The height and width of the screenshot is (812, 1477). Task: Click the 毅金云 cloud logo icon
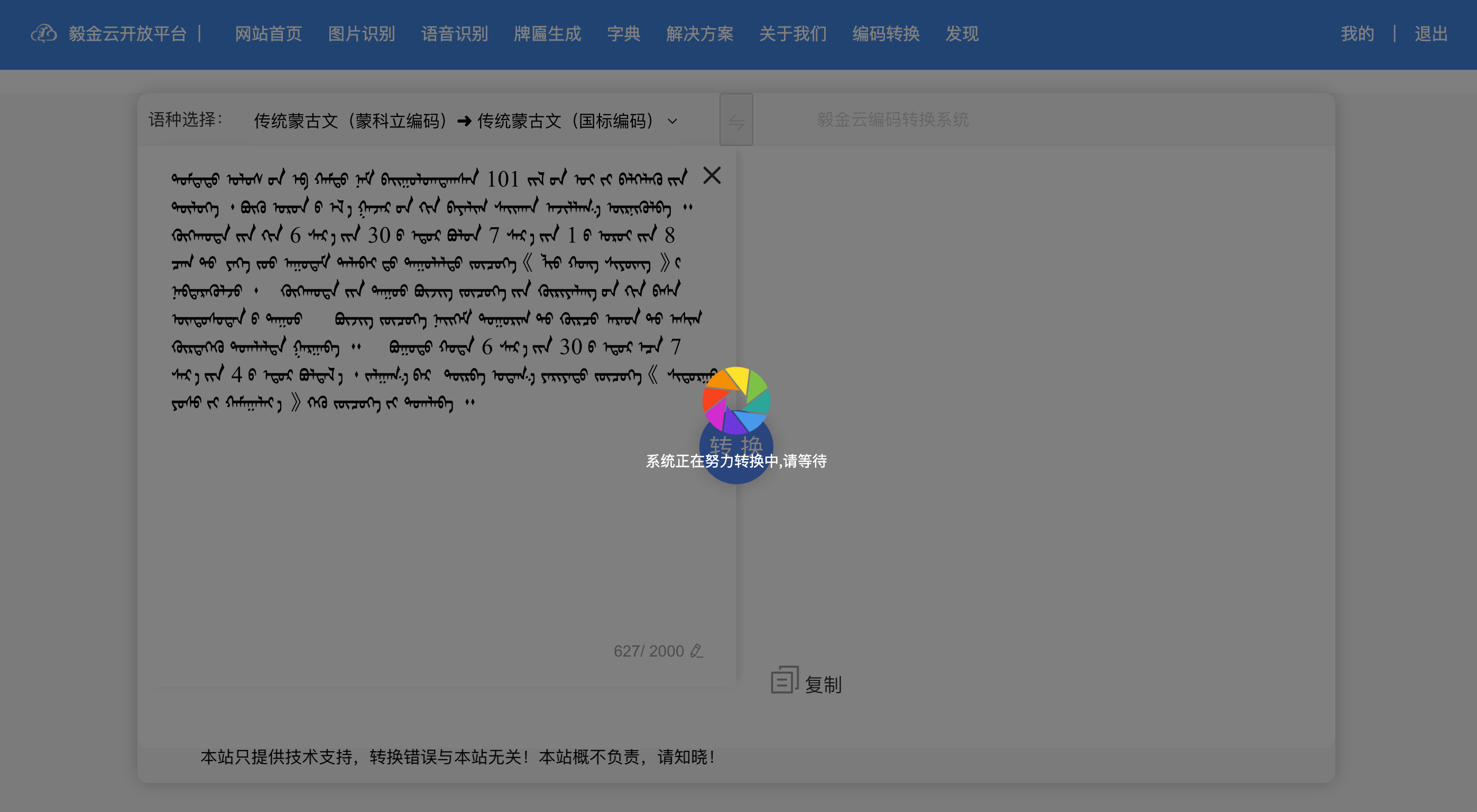tap(44, 34)
